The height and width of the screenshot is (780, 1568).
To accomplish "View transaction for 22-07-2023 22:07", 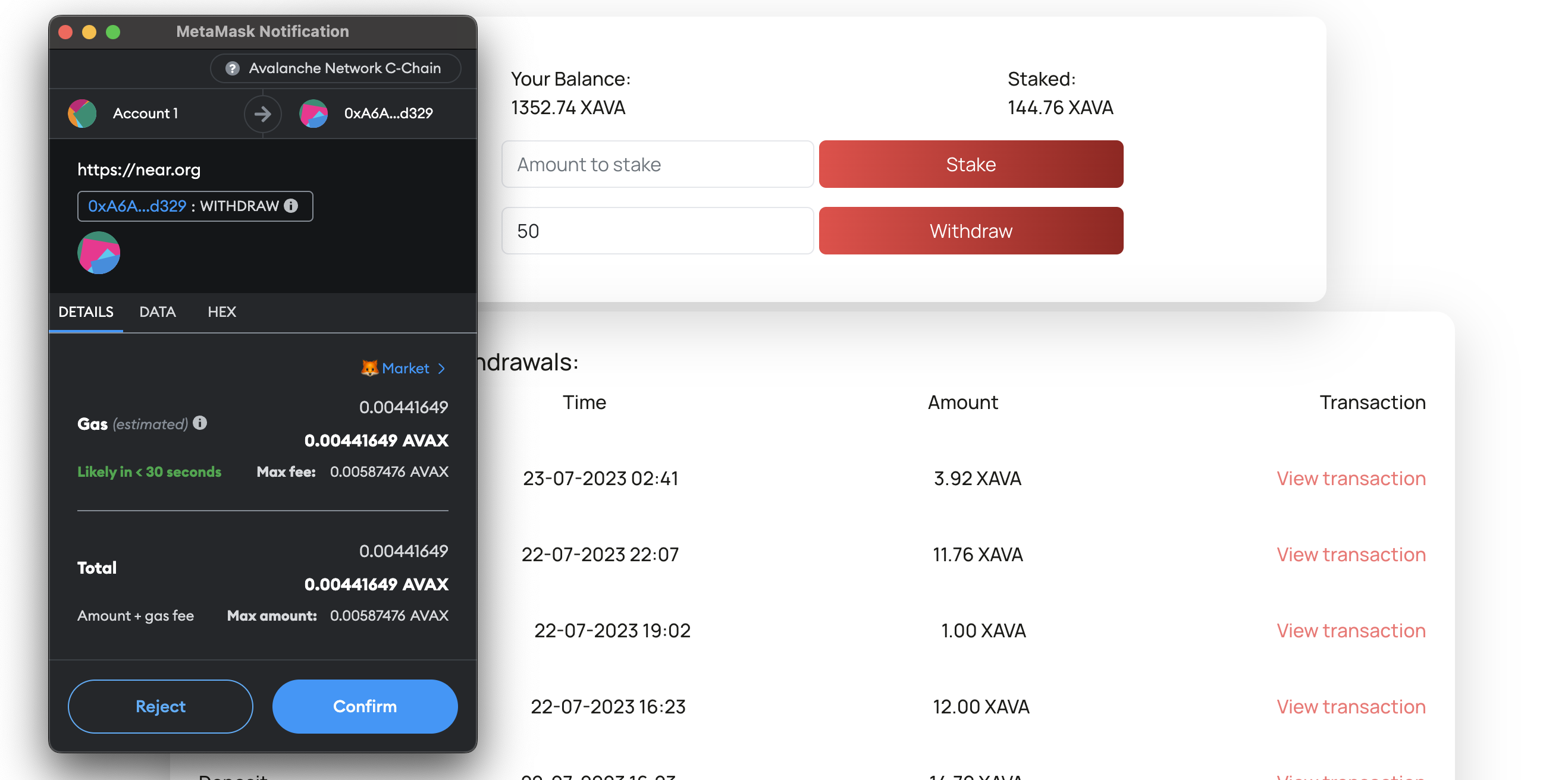I will point(1351,555).
